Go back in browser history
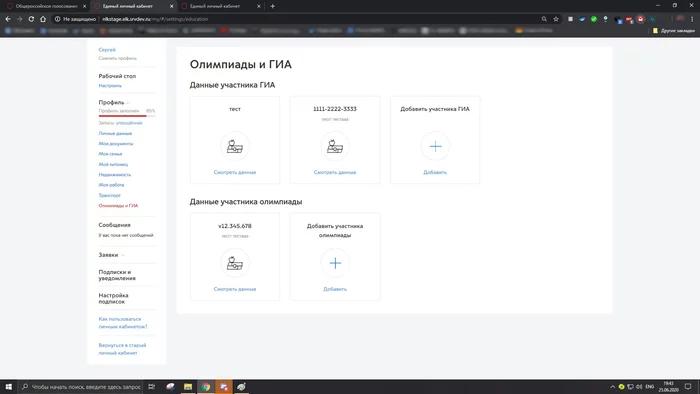 point(8,19)
